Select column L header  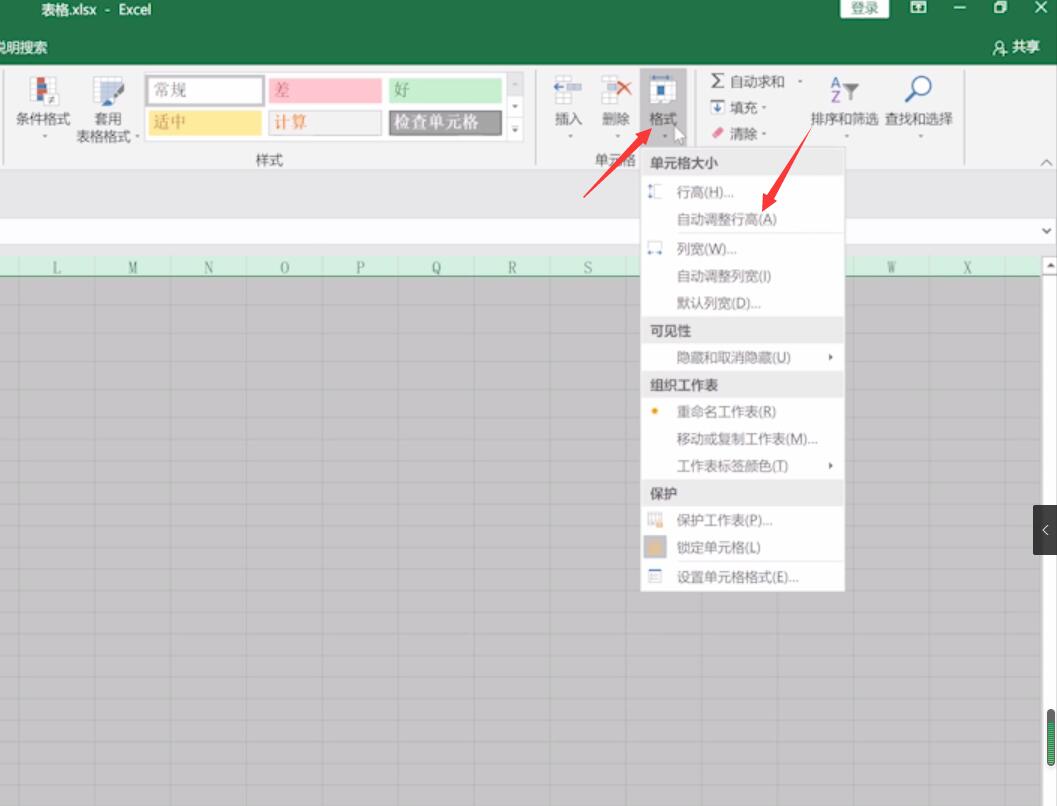tap(57, 268)
